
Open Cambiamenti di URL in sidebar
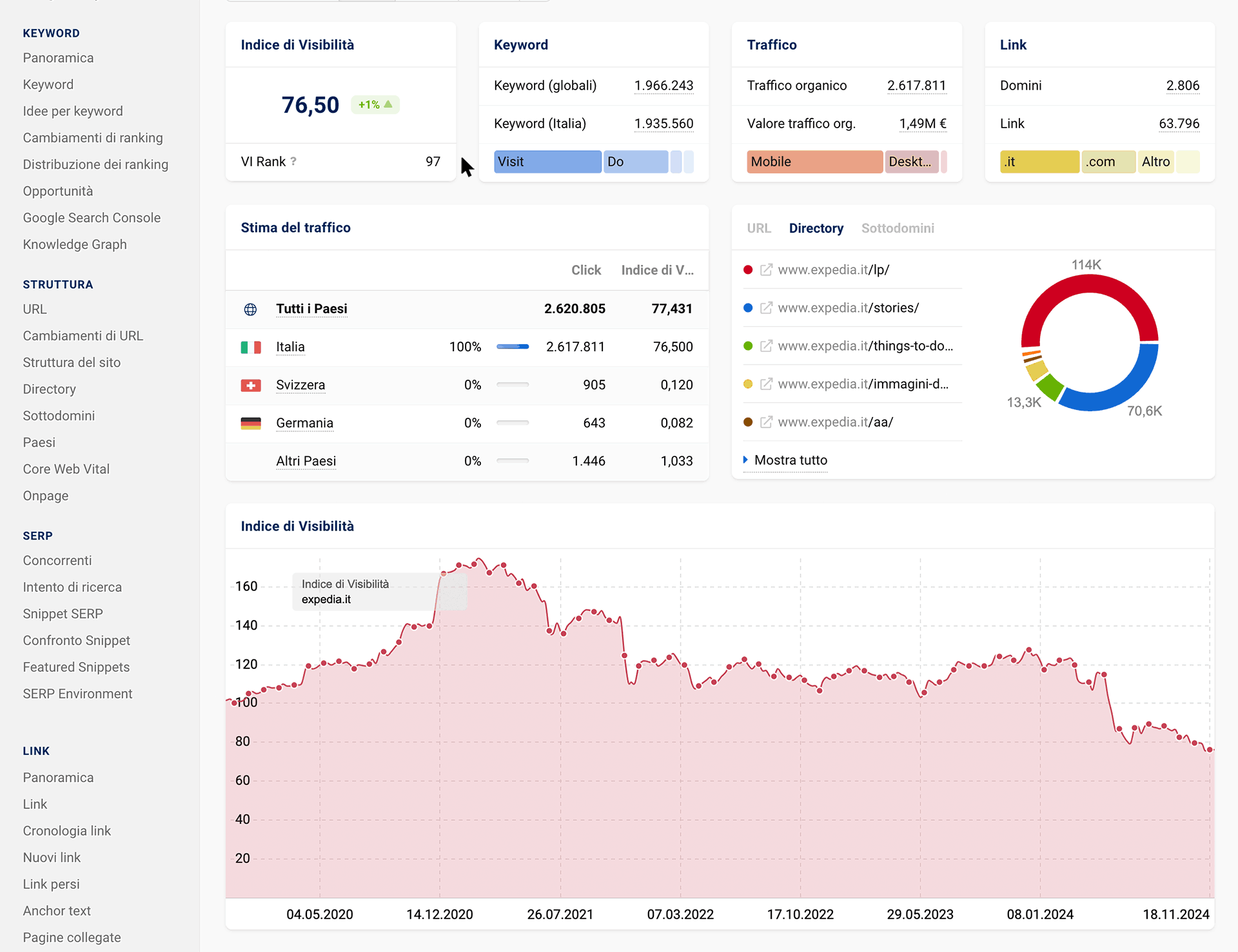click(x=83, y=336)
